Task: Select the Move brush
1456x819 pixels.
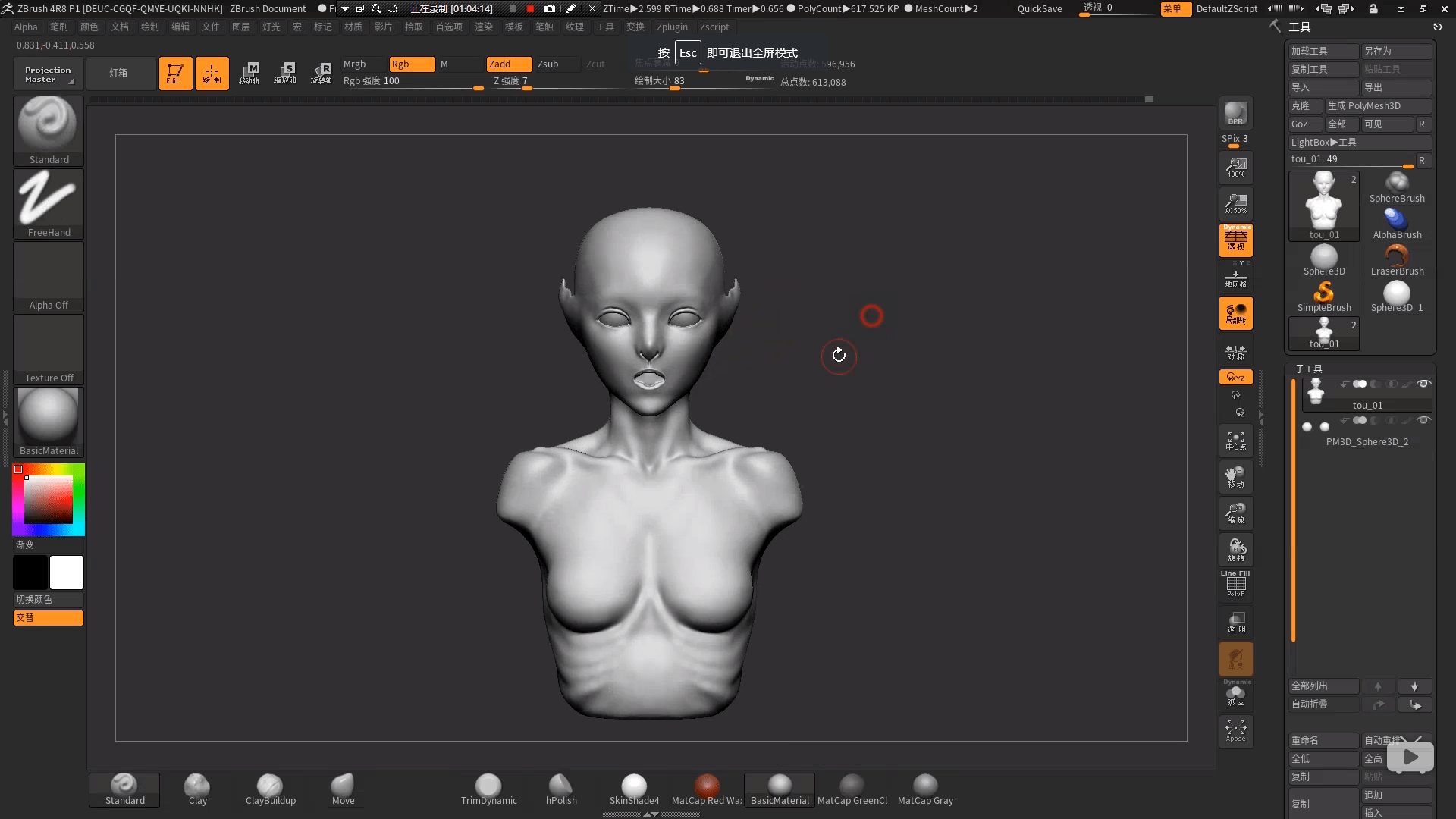Action: 343,790
